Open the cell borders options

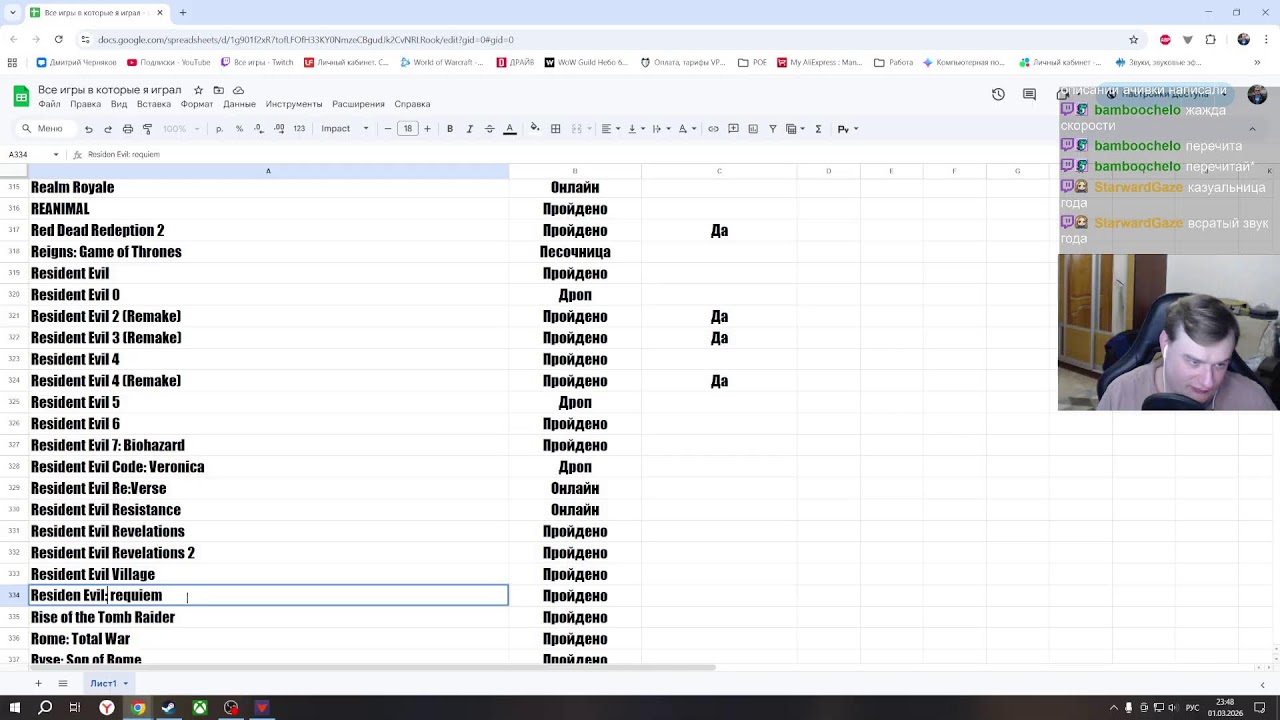tap(556, 129)
